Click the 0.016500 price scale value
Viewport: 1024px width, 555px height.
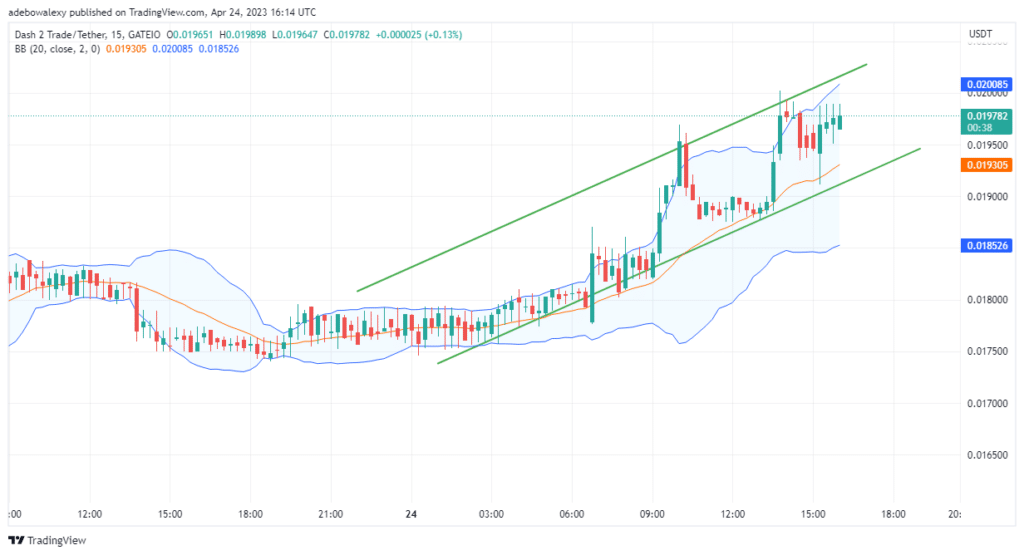click(x=987, y=455)
